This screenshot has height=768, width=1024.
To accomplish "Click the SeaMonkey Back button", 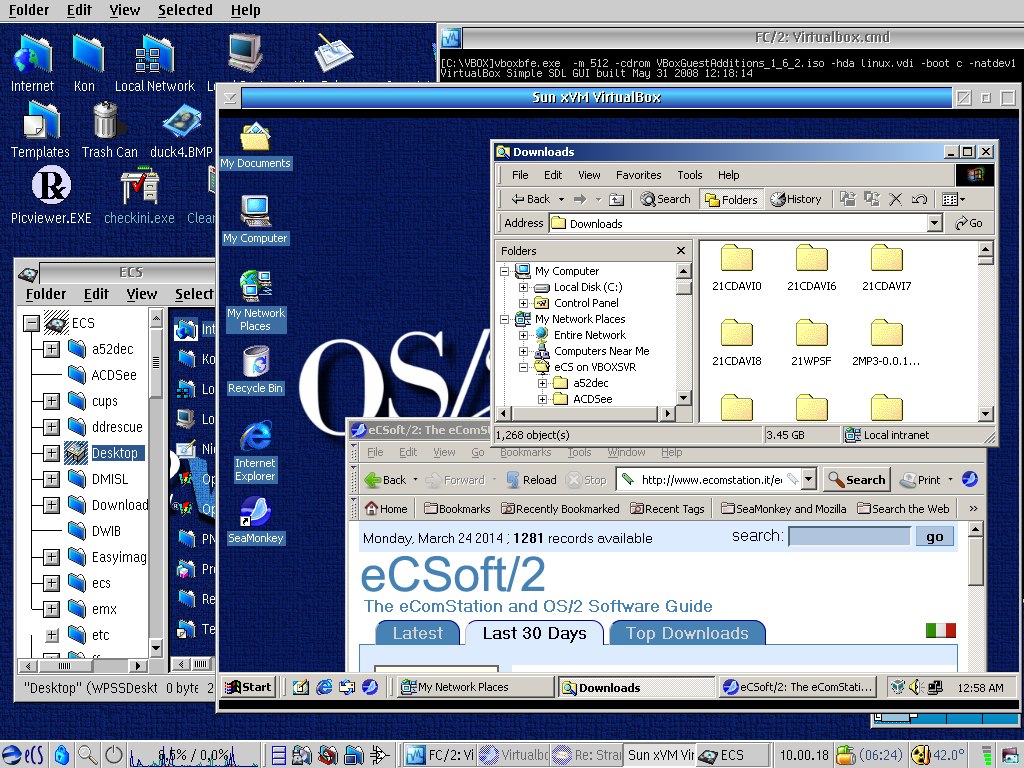I will click(385, 480).
